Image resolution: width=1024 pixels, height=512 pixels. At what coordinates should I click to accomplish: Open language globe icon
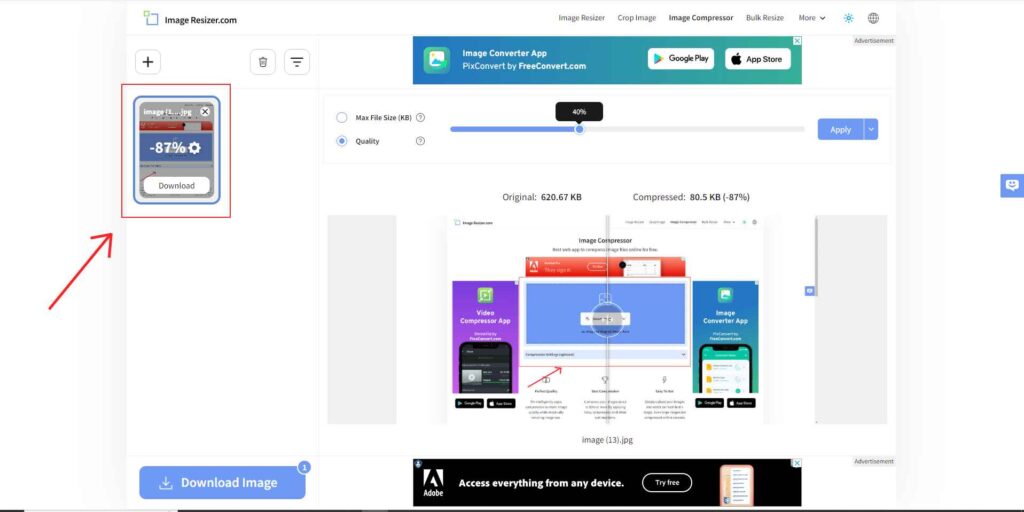873,18
